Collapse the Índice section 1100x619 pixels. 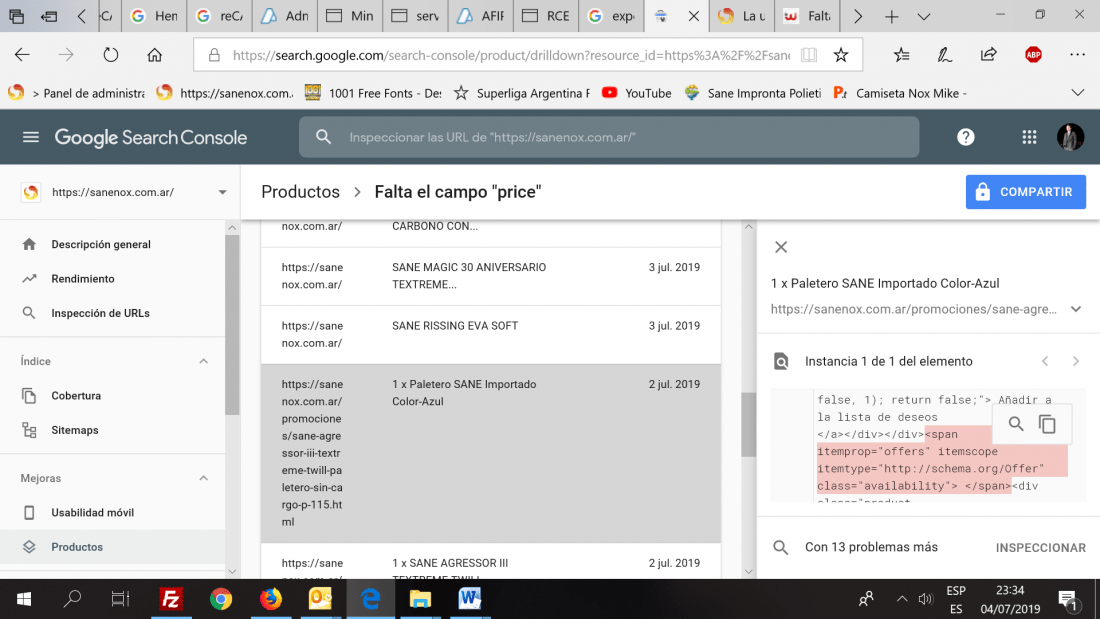(x=203, y=361)
